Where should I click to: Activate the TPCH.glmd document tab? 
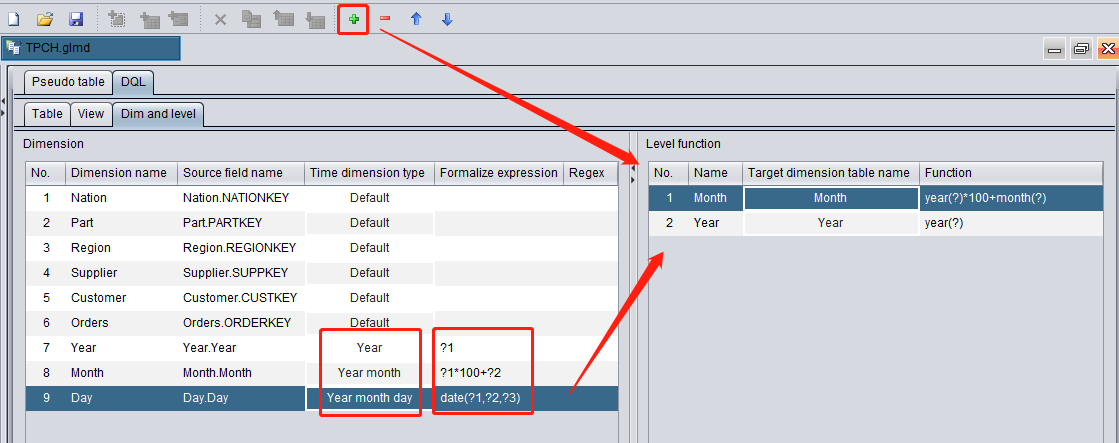tap(91, 49)
